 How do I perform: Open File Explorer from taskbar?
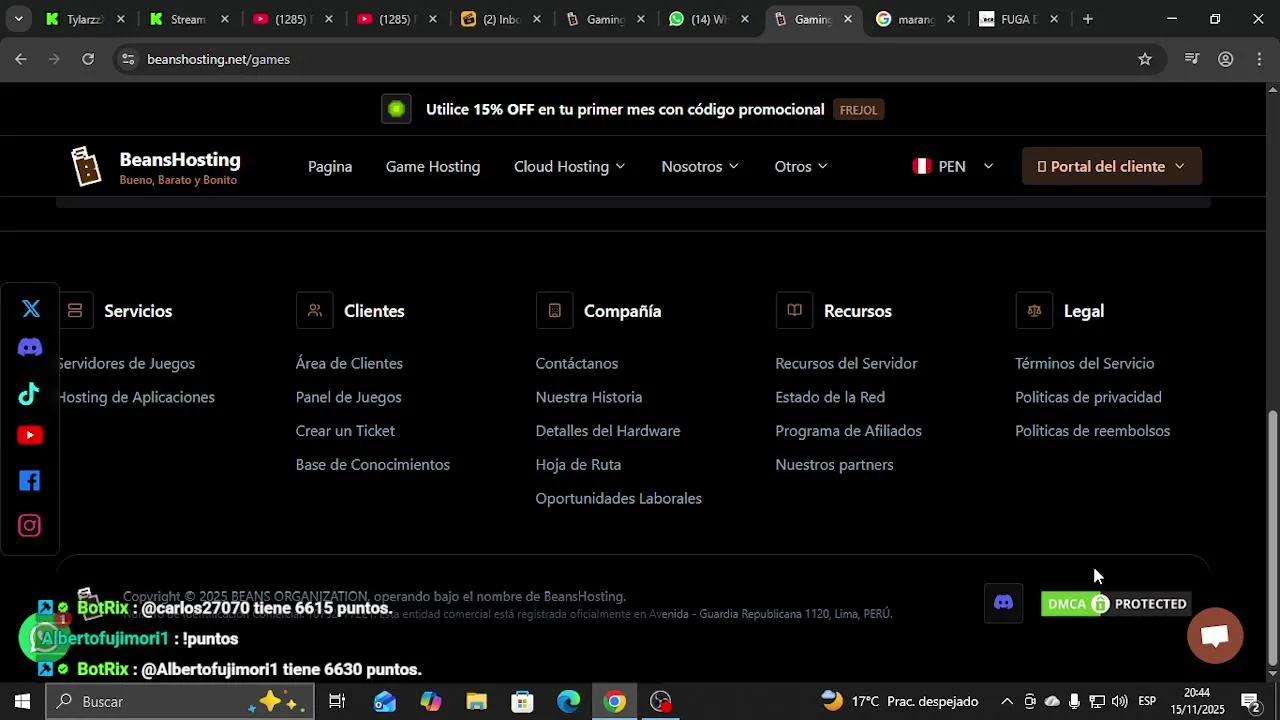[x=476, y=701]
